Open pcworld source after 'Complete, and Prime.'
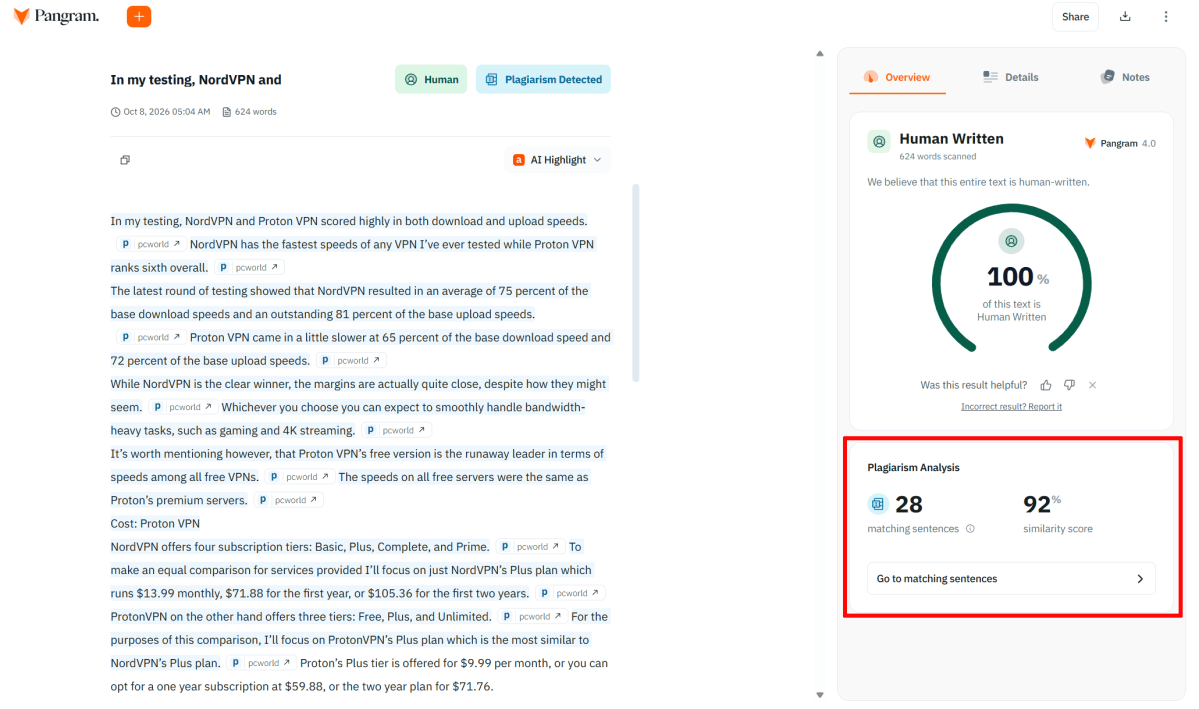 tap(531, 547)
